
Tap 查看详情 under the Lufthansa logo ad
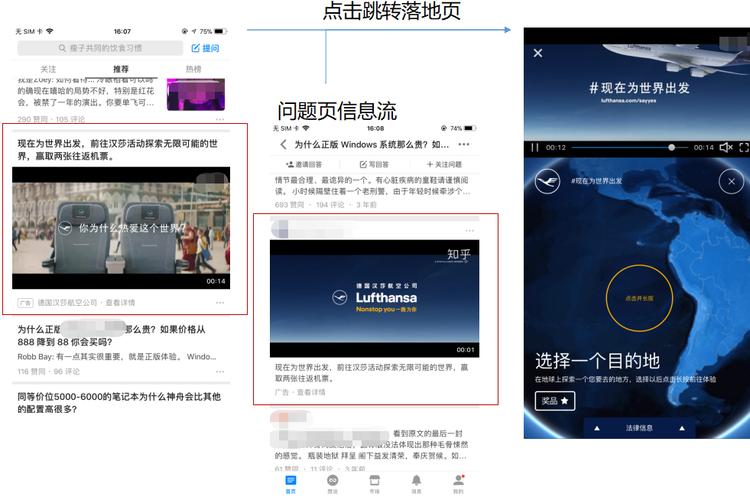pyautogui.click(x=311, y=392)
